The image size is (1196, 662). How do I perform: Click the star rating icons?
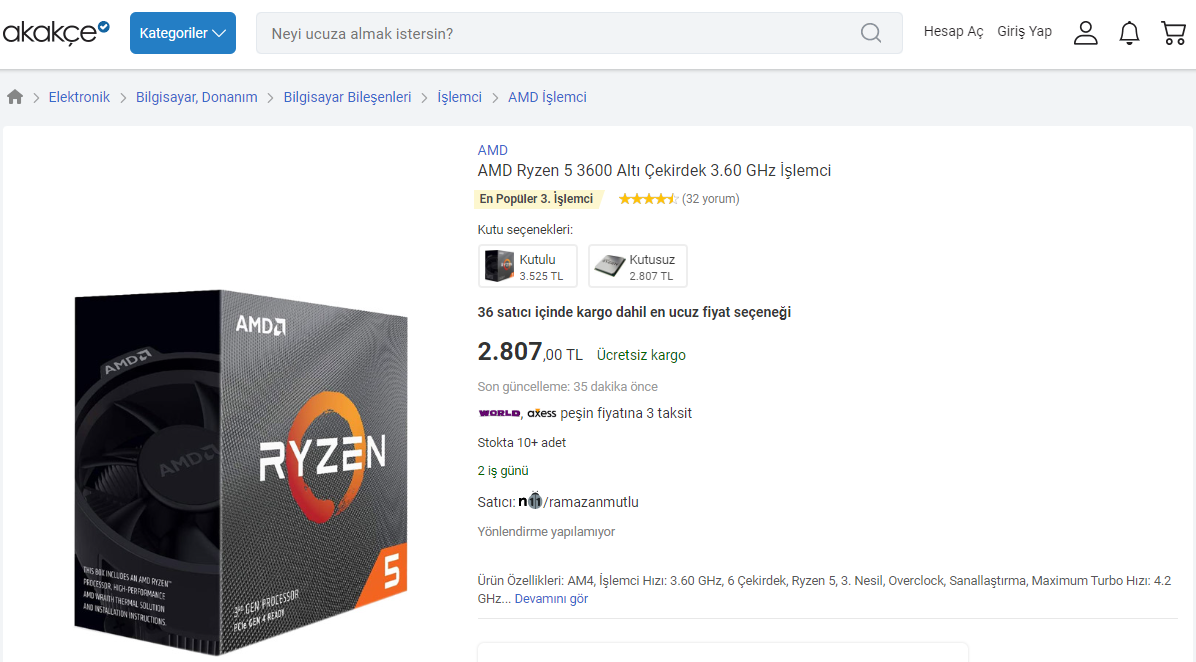(x=648, y=199)
